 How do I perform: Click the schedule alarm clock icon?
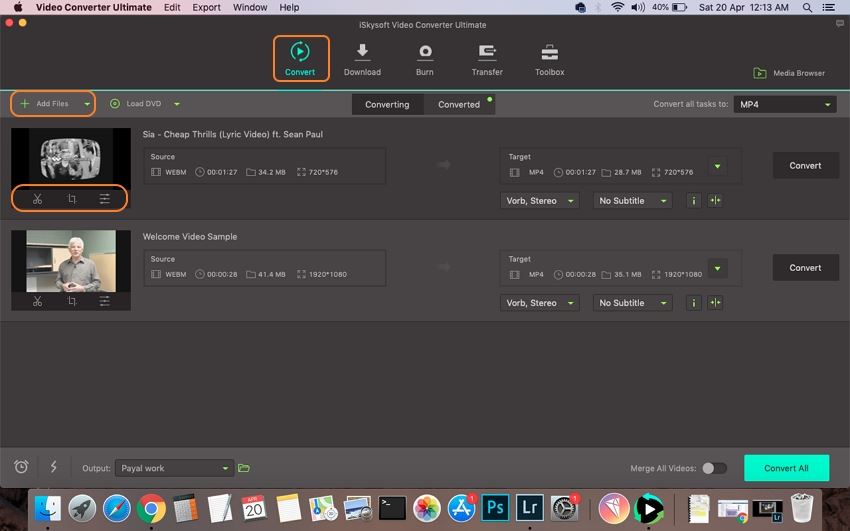[x=21, y=467]
